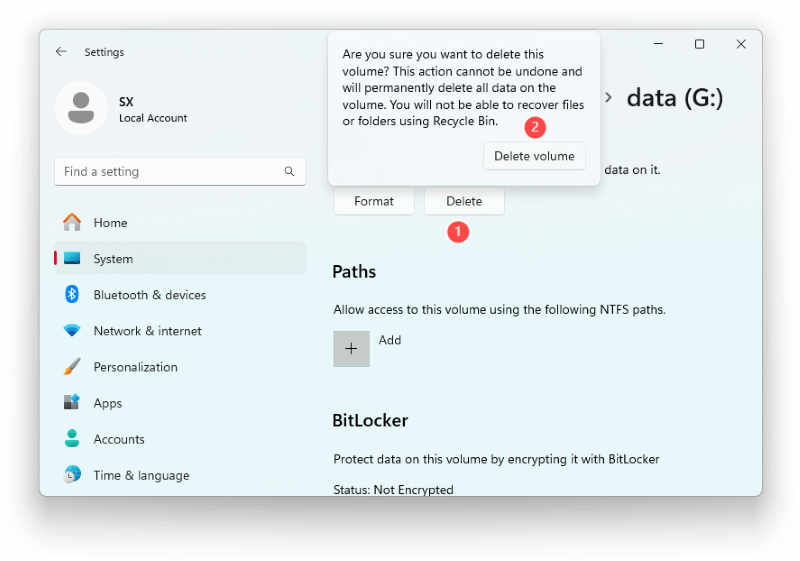Click the BitLocker heading

[370, 420]
